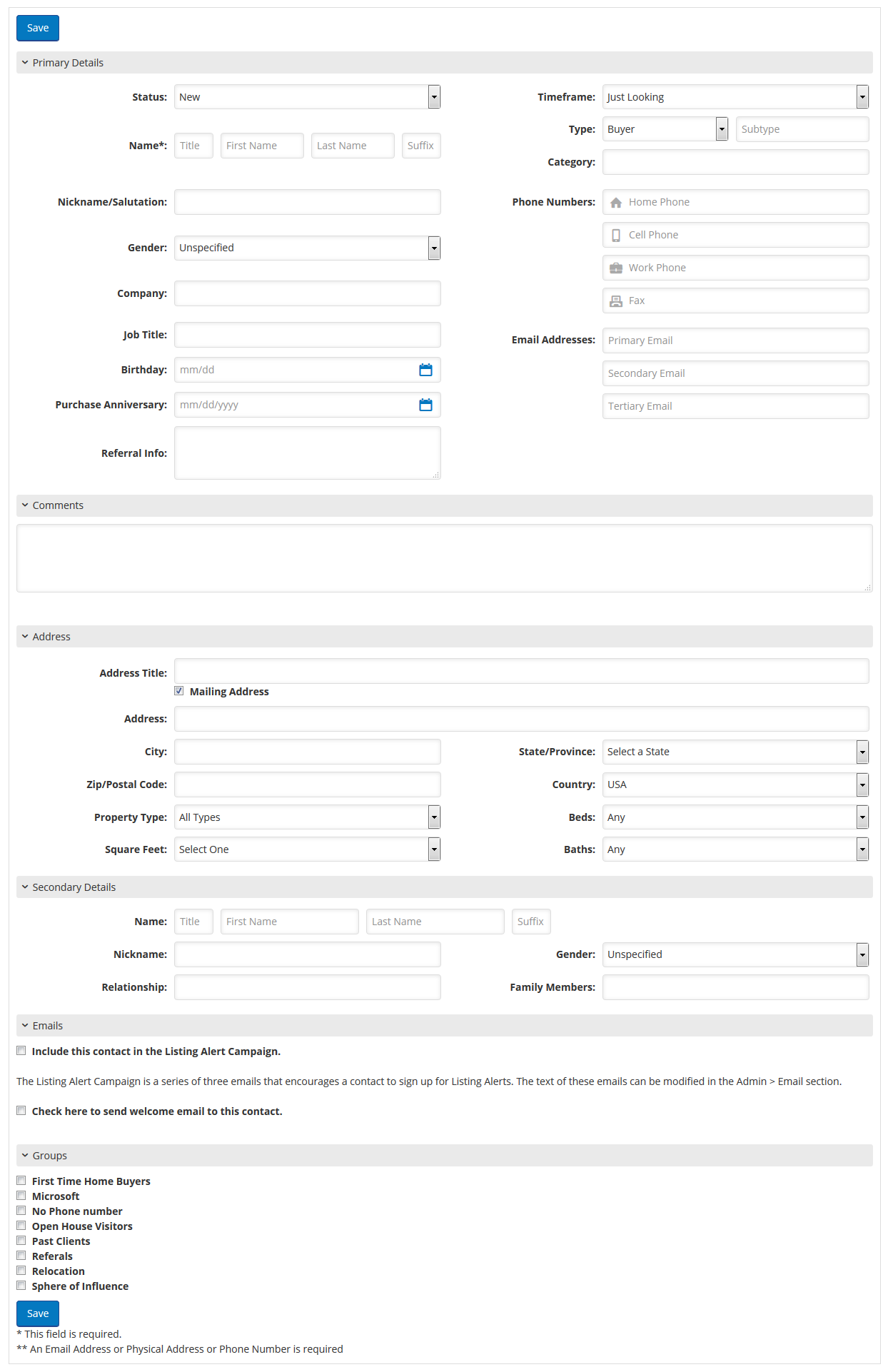Focus the Subtype input field
This screenshot has height=1372, width=888.
802,129
